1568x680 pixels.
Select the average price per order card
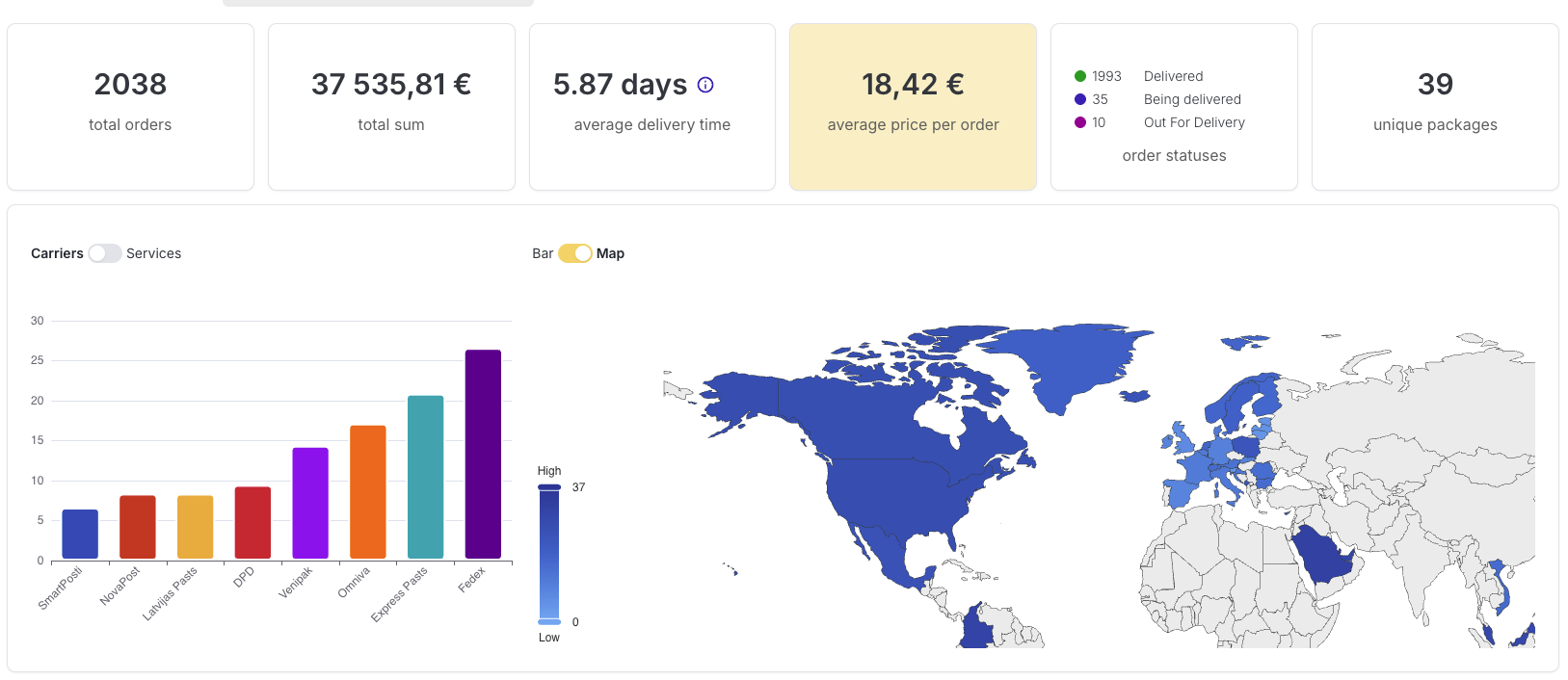point(913,107)
